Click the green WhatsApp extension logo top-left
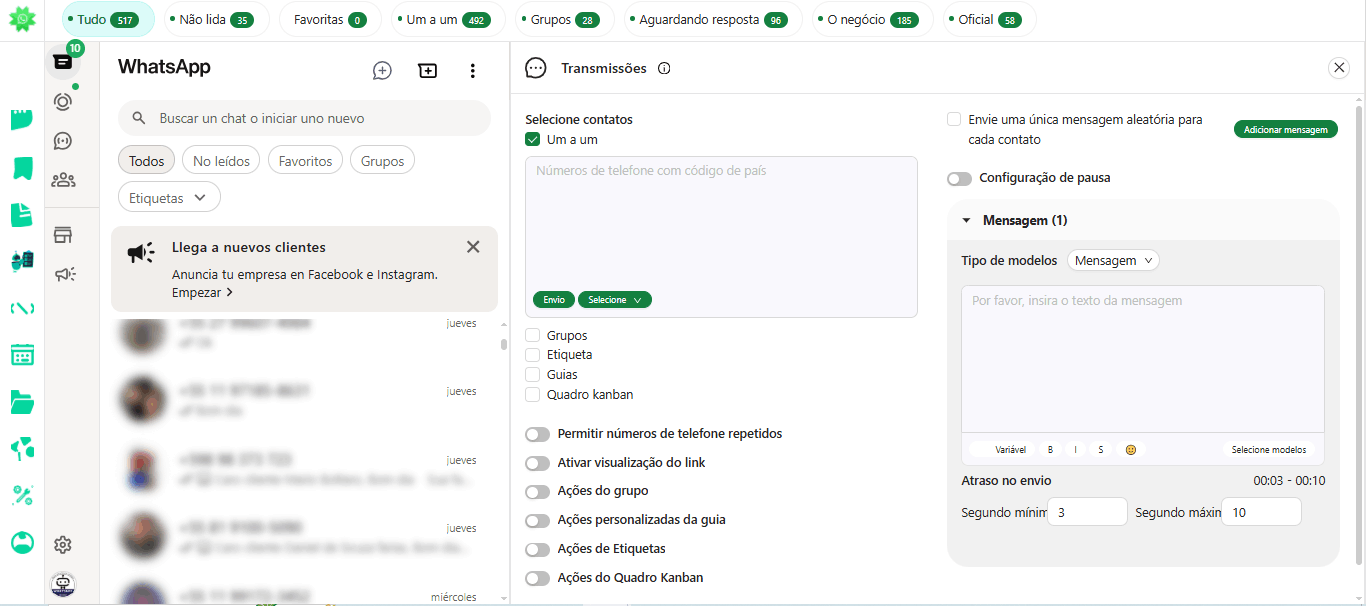 point(22,19)
